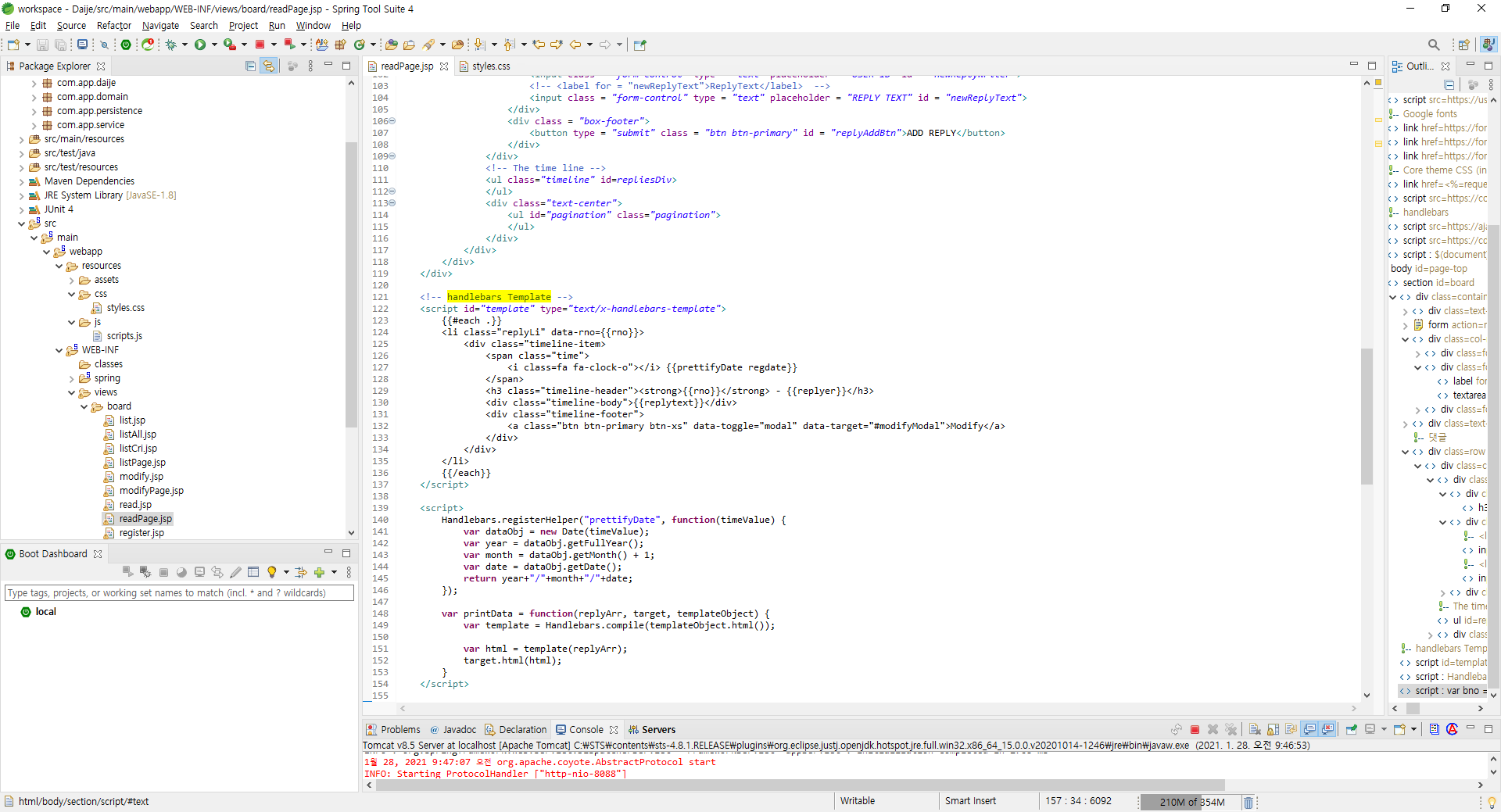Click the Back to previous edit arrow
1501x812 pixels.
575,45
